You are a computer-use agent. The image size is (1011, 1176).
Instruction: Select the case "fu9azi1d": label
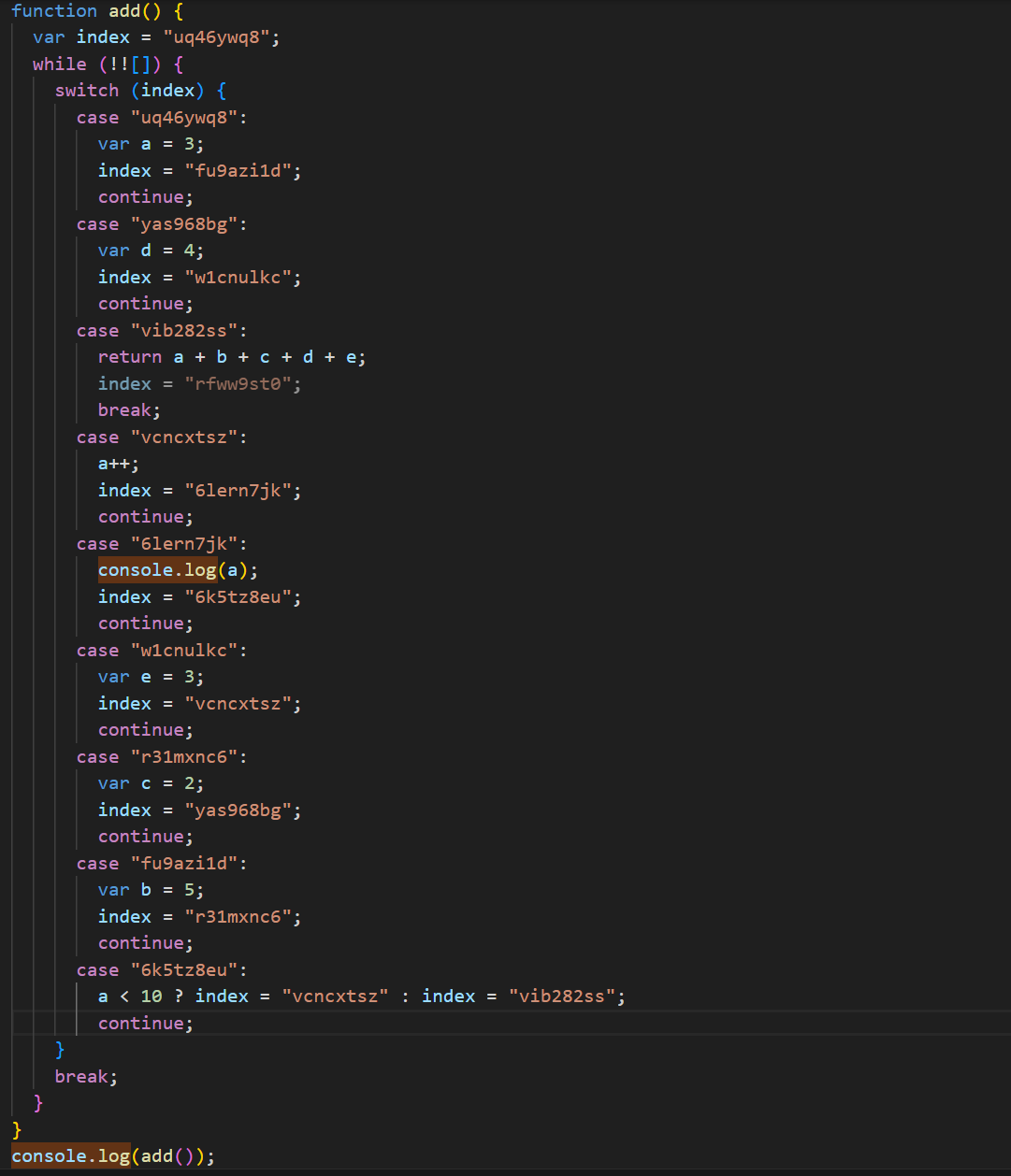pos(162,864)
